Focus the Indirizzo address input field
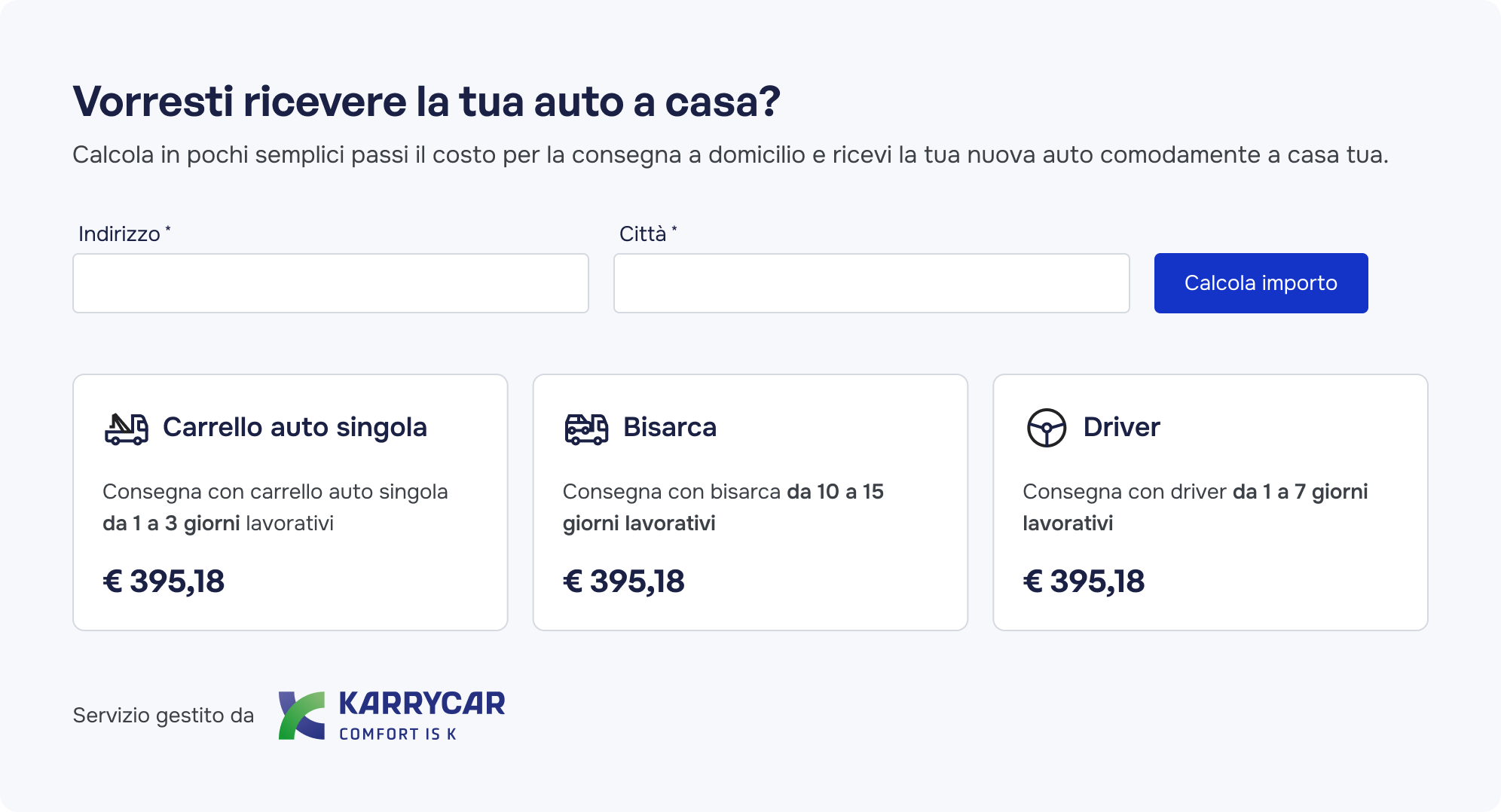The image size is (1501, 812). [330, 283]
